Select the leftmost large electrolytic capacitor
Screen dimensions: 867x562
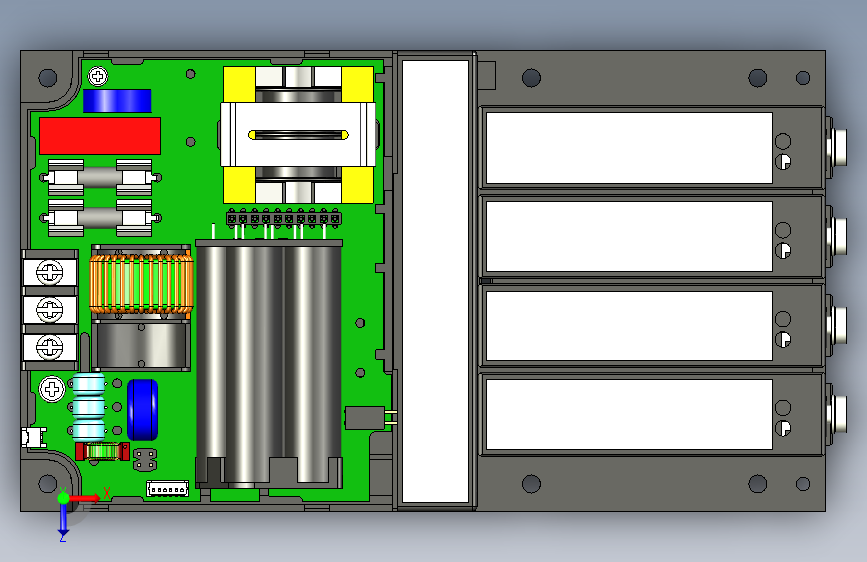tap(211, 362)
